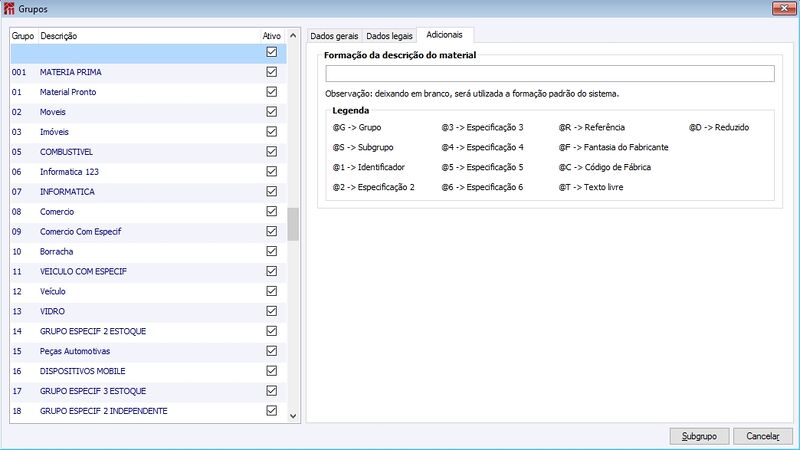Select the Comercio group 08 row
Screen dimensions: 800x450
point(148,211)
